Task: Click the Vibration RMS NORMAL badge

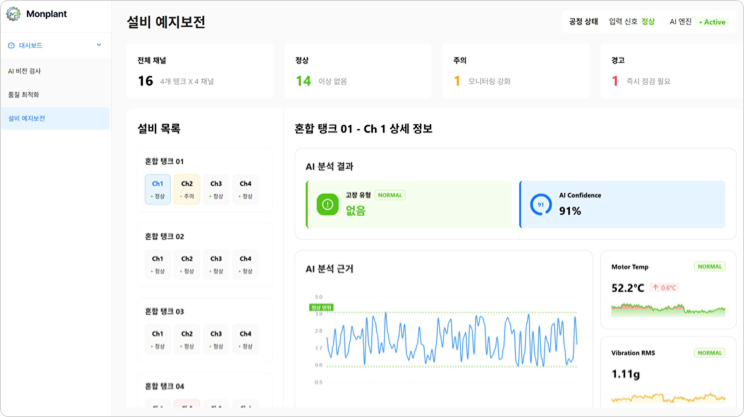Action: pyautogui.click(x=708, y=353)
